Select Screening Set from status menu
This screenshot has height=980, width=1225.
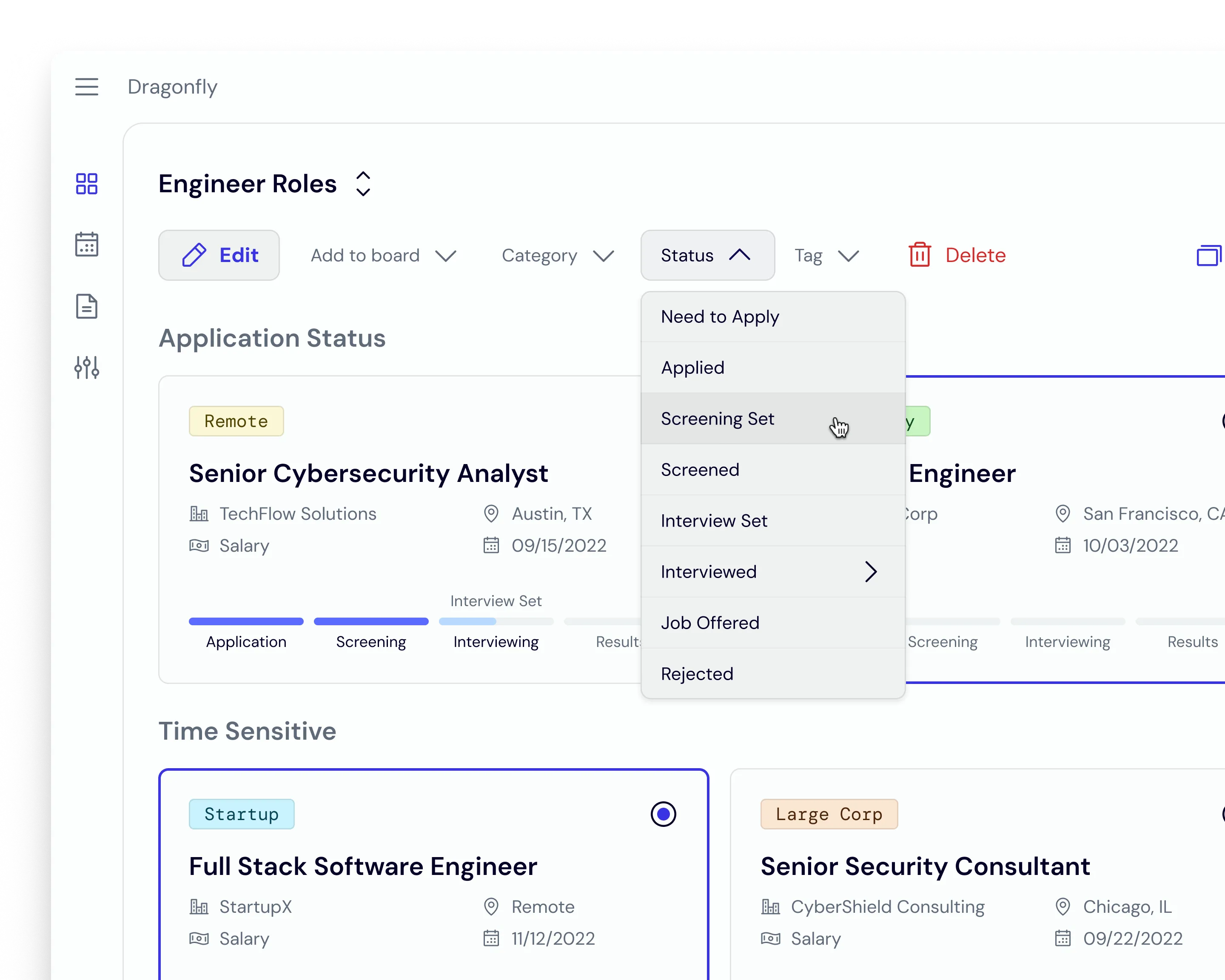[x=717, y=419]
